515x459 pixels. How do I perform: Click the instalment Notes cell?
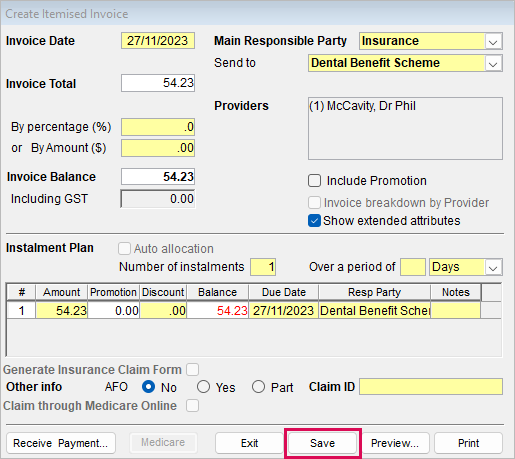[x=455, y=311]
